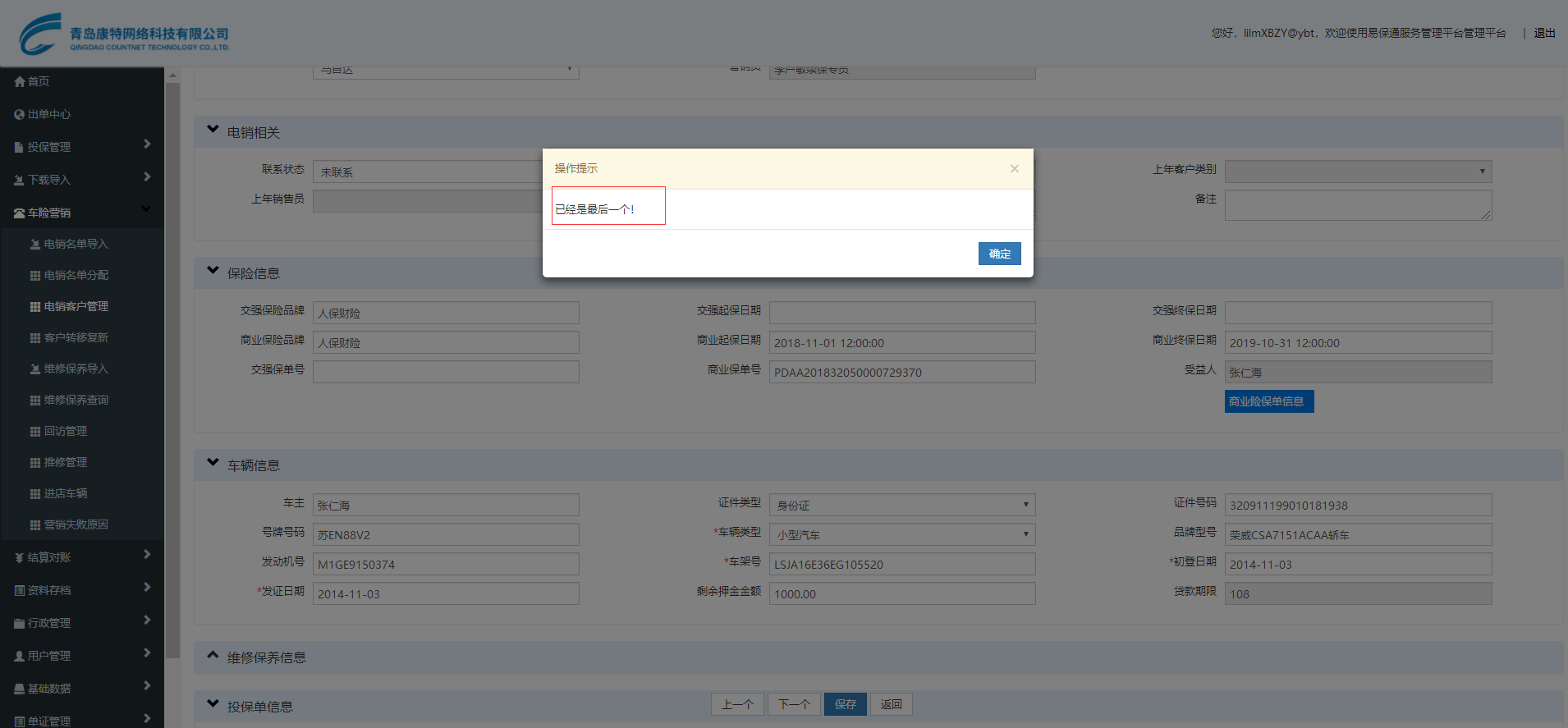The height and width of the screenshot is (728, 1568).
Task: Click the grid icon beside 客户转移复新
Action: click(35, 337)
